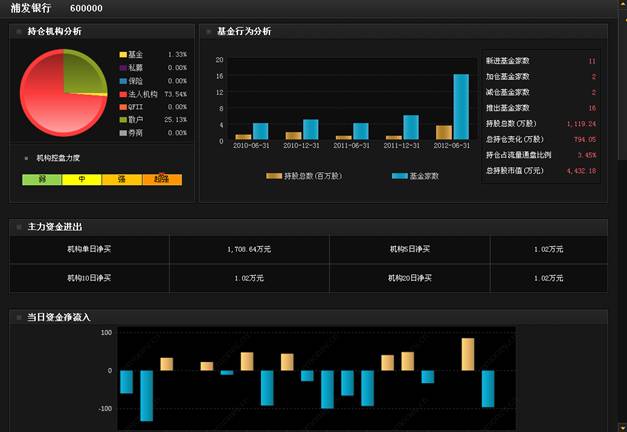Click the 持仓占流量通盘比例 label

click(x=519, y=155)
